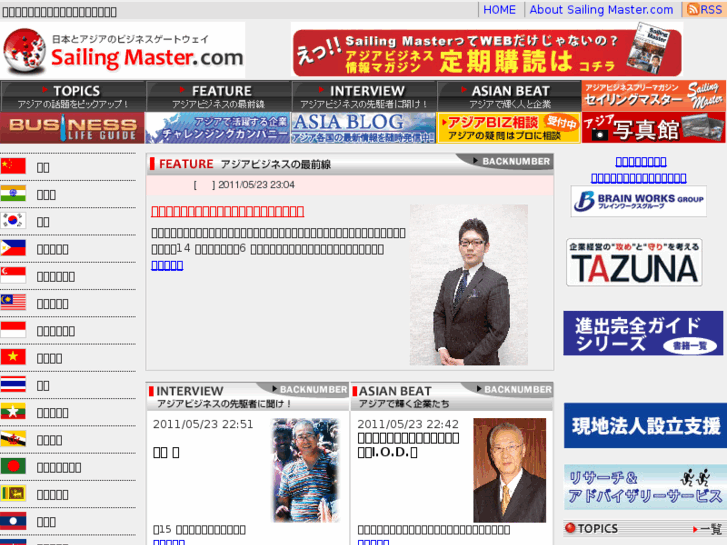Viewport: 727px width, 545px height.
Task: Go to the HOME link
Action: click(x=499, y=10)
